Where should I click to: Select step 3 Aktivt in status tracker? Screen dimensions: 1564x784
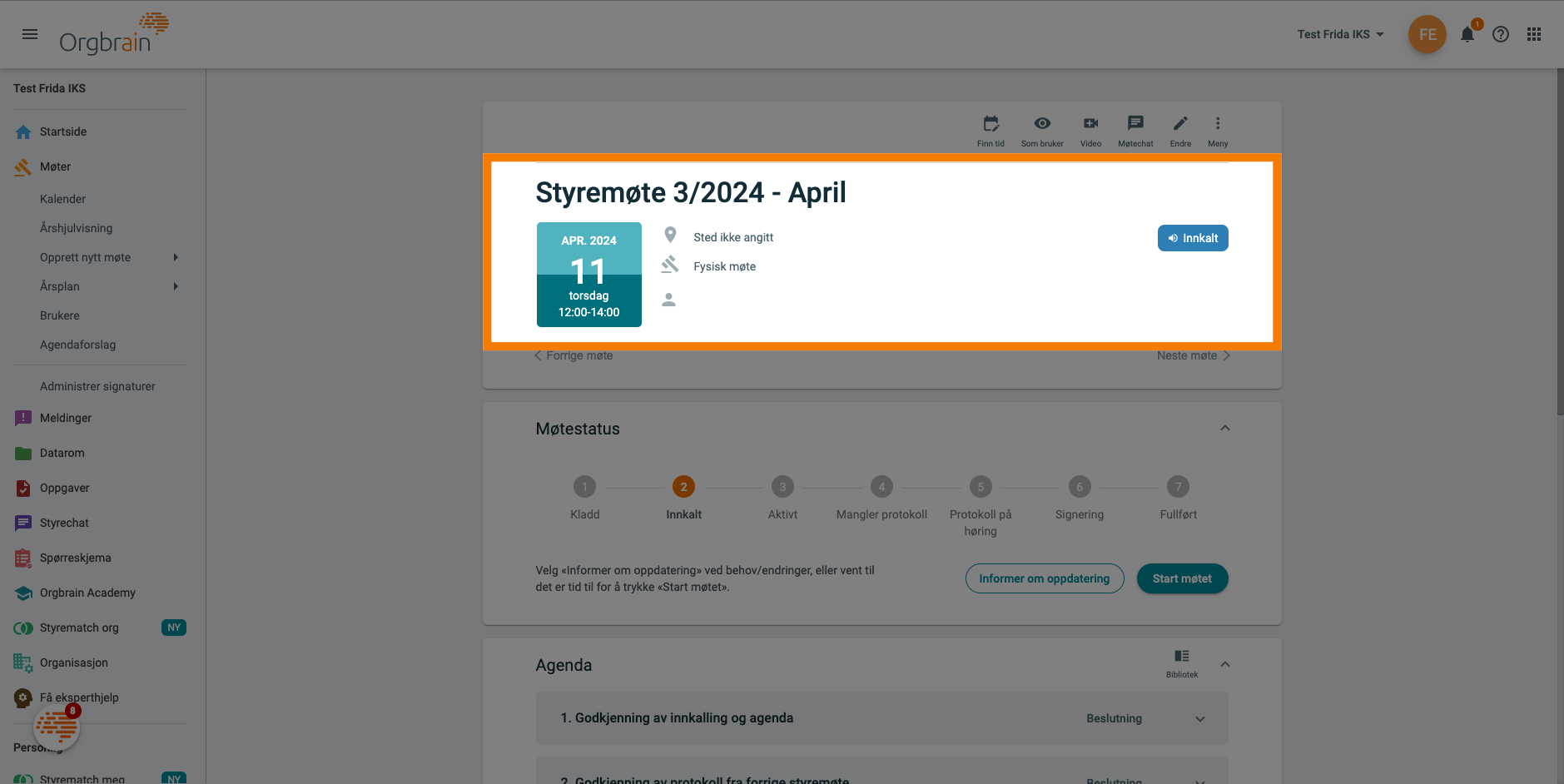click(782, 487)
